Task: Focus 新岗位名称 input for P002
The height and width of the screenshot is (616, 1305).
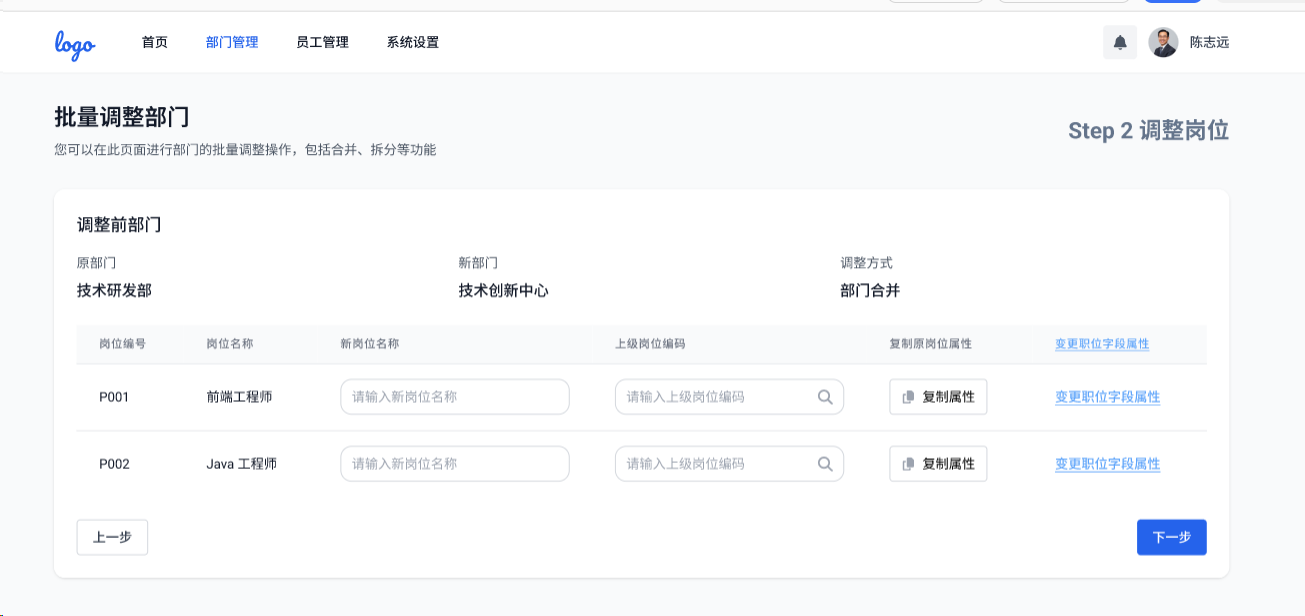Action: click(455, 464)
